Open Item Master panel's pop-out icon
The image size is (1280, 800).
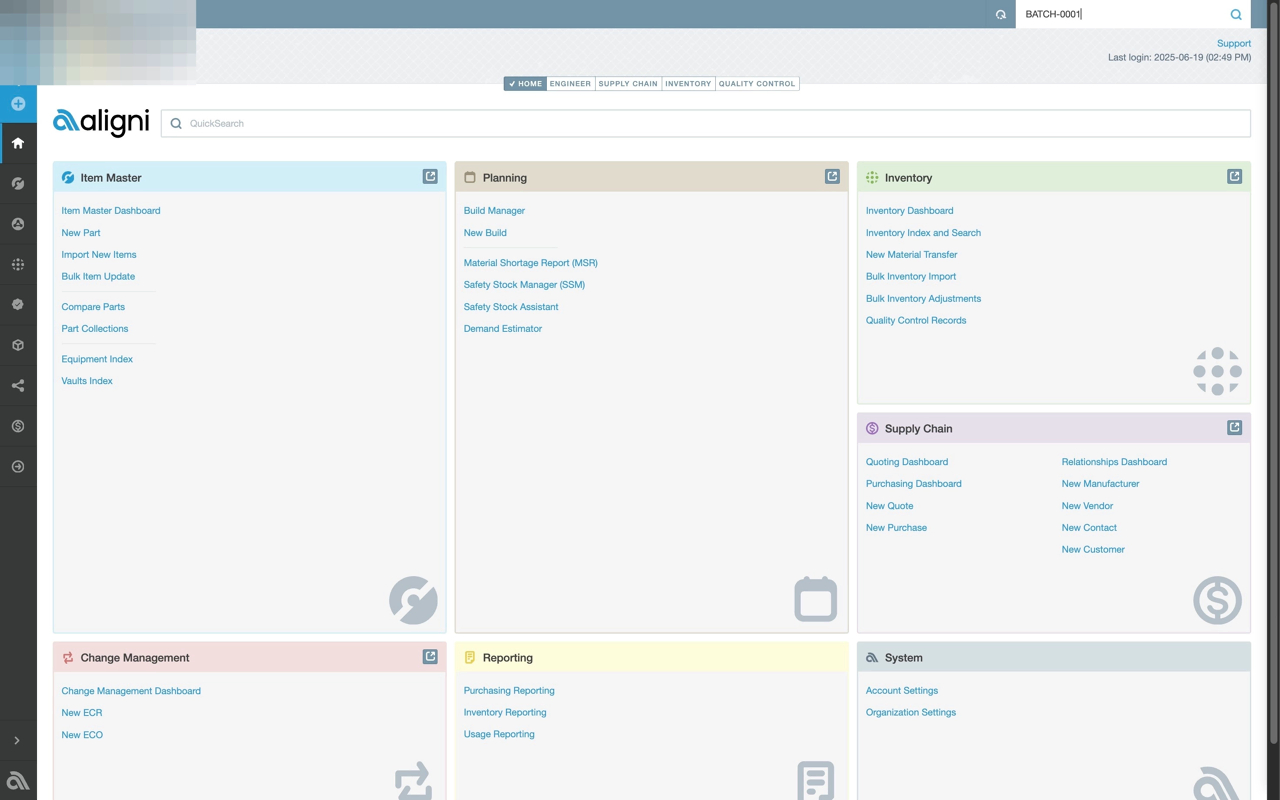click(x=430, y=177)
